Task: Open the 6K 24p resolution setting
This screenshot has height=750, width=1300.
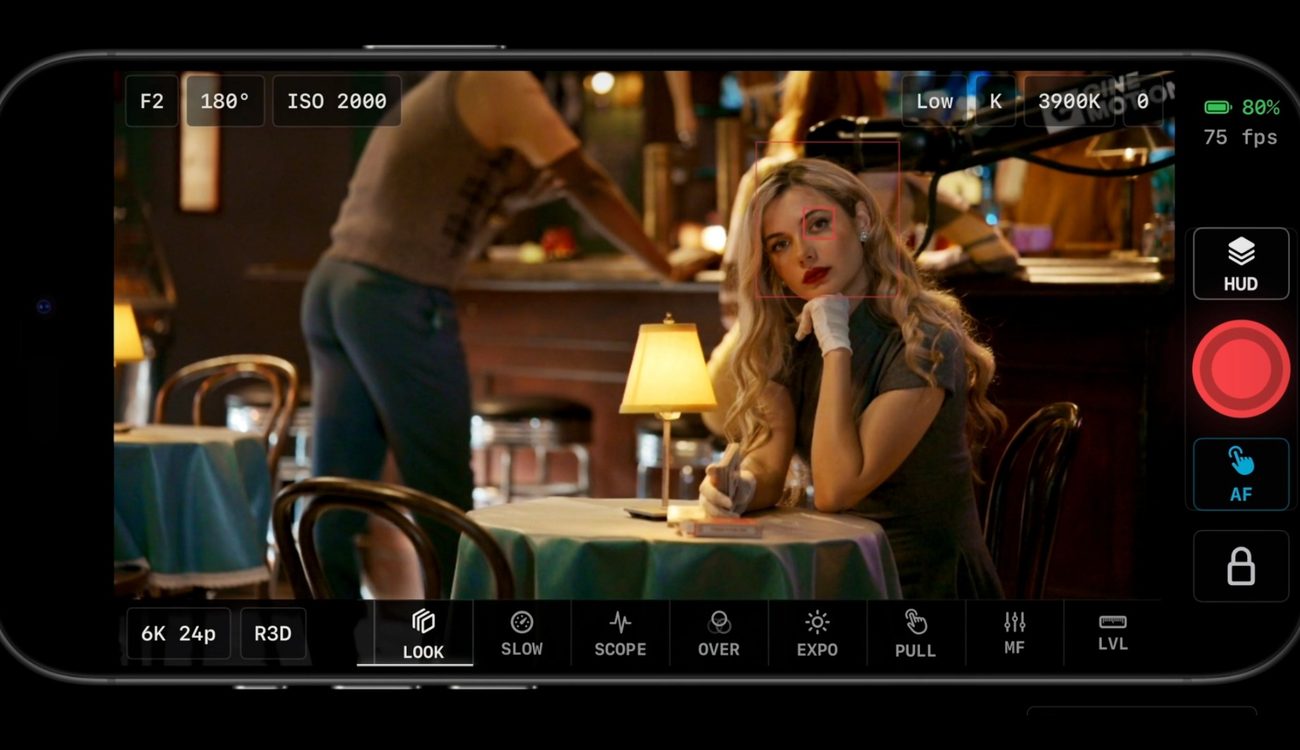Action: pyautogui.click(x=179, y=634)
